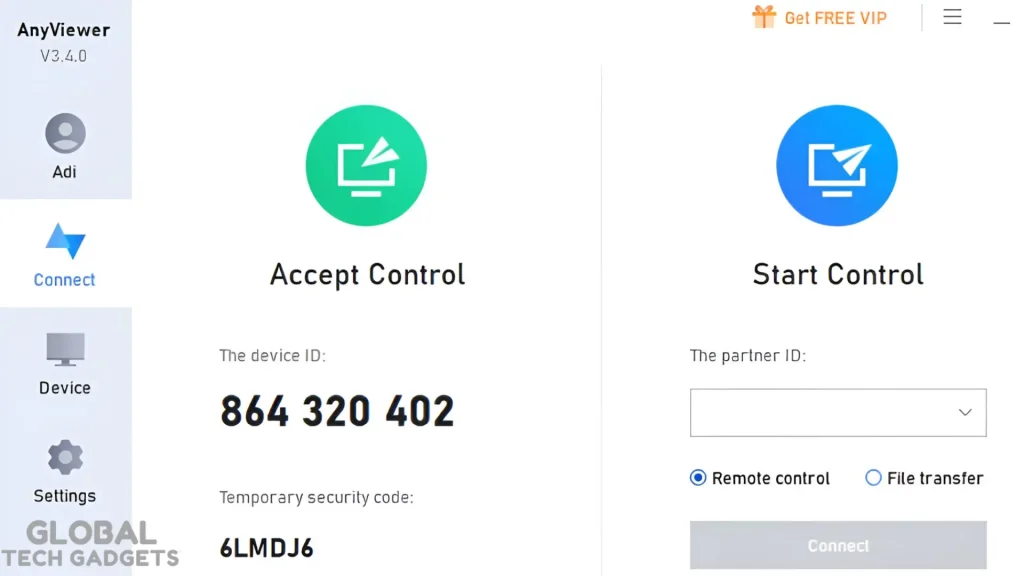Select the File transfer radio button
Image resolution: width=1024 pixels, height=576 pixels.
point(873,478)
